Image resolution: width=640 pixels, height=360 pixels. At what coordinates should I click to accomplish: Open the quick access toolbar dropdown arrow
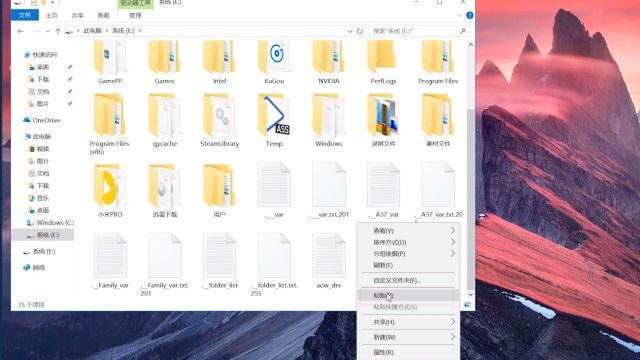pyautogui.click(x=52, y=2)
